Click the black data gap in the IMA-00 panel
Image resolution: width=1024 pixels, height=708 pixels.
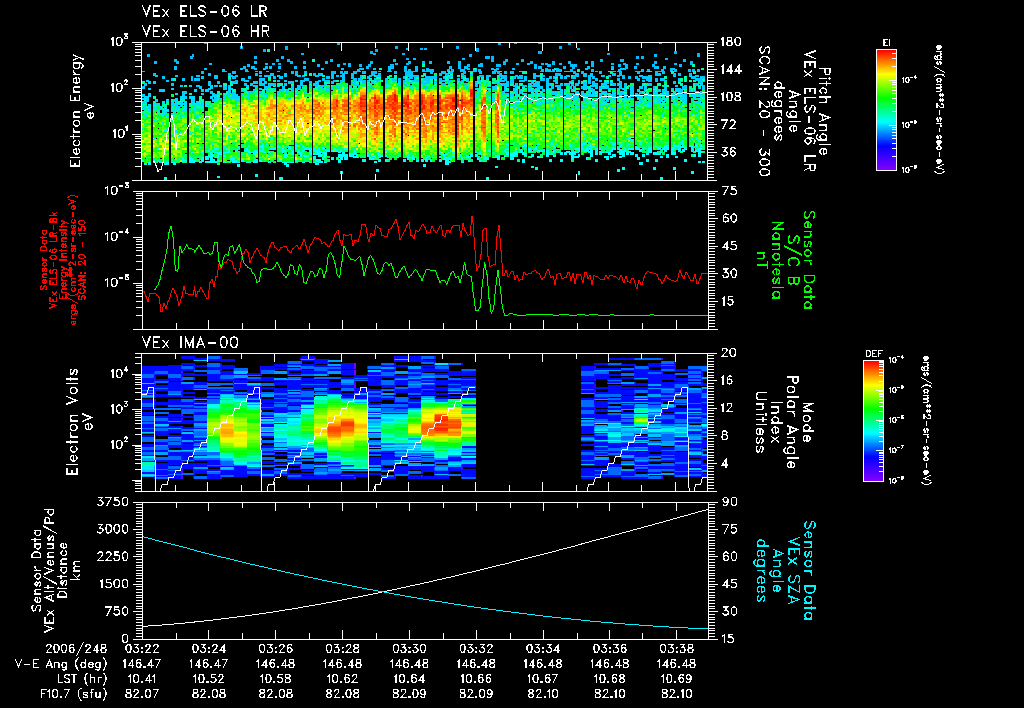[x=528, y=423]
